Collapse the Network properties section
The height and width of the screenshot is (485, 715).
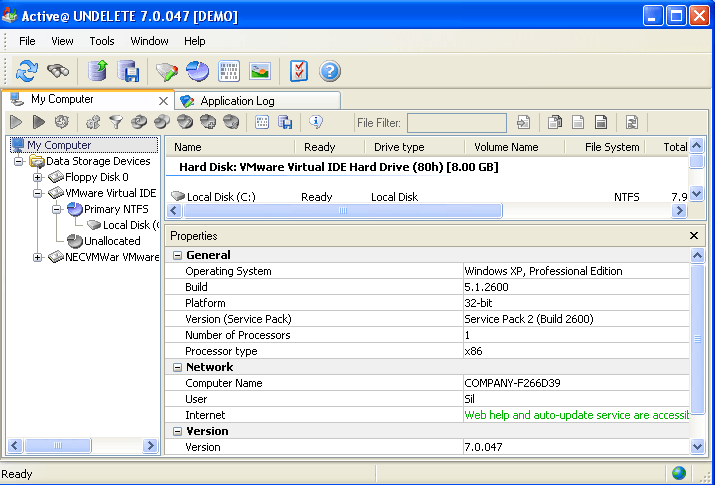[177, 367]
